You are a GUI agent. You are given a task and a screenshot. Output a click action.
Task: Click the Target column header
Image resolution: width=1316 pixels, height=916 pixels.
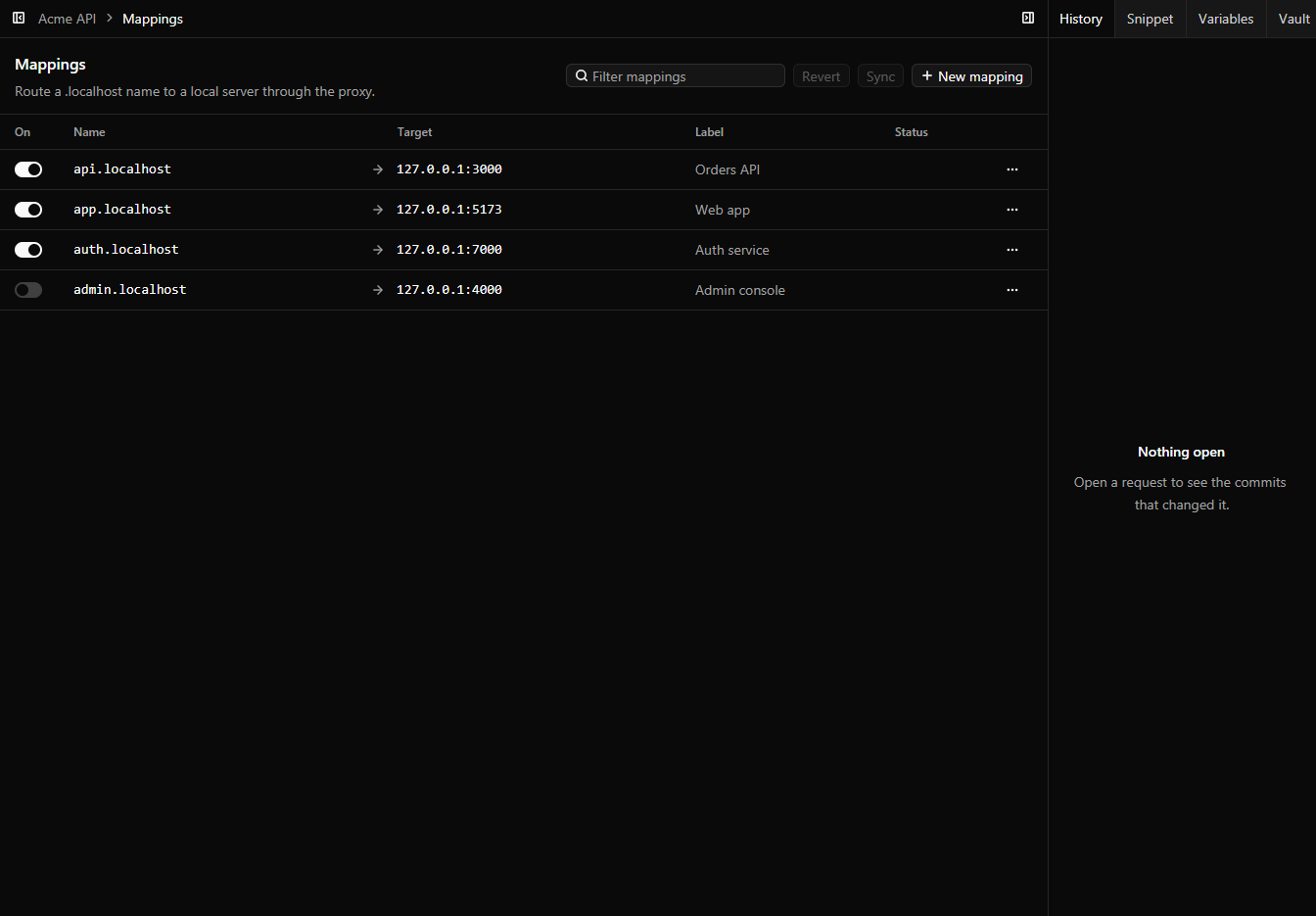click(414, 132)
